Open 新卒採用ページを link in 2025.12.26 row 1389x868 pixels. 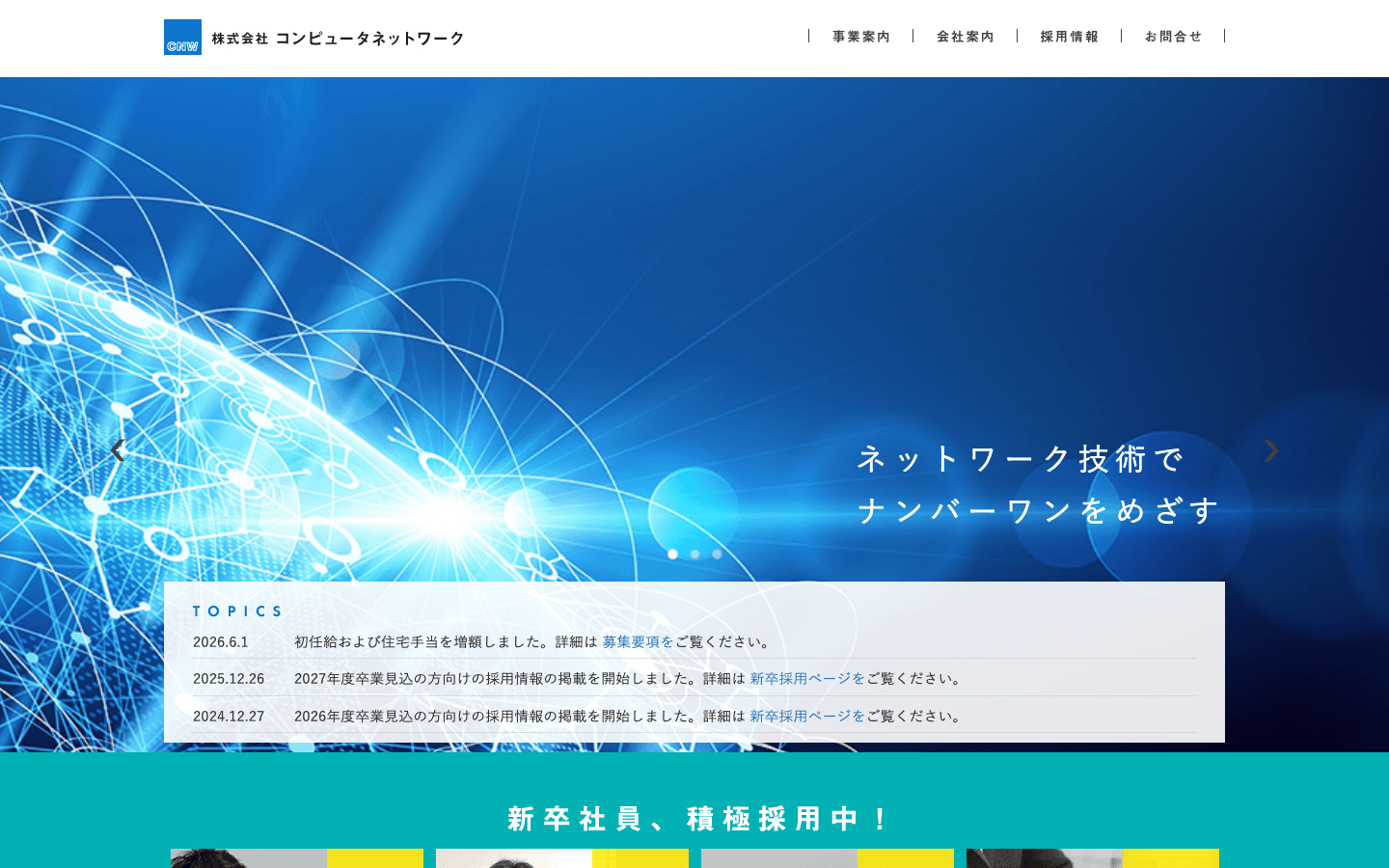click(807, 678)
